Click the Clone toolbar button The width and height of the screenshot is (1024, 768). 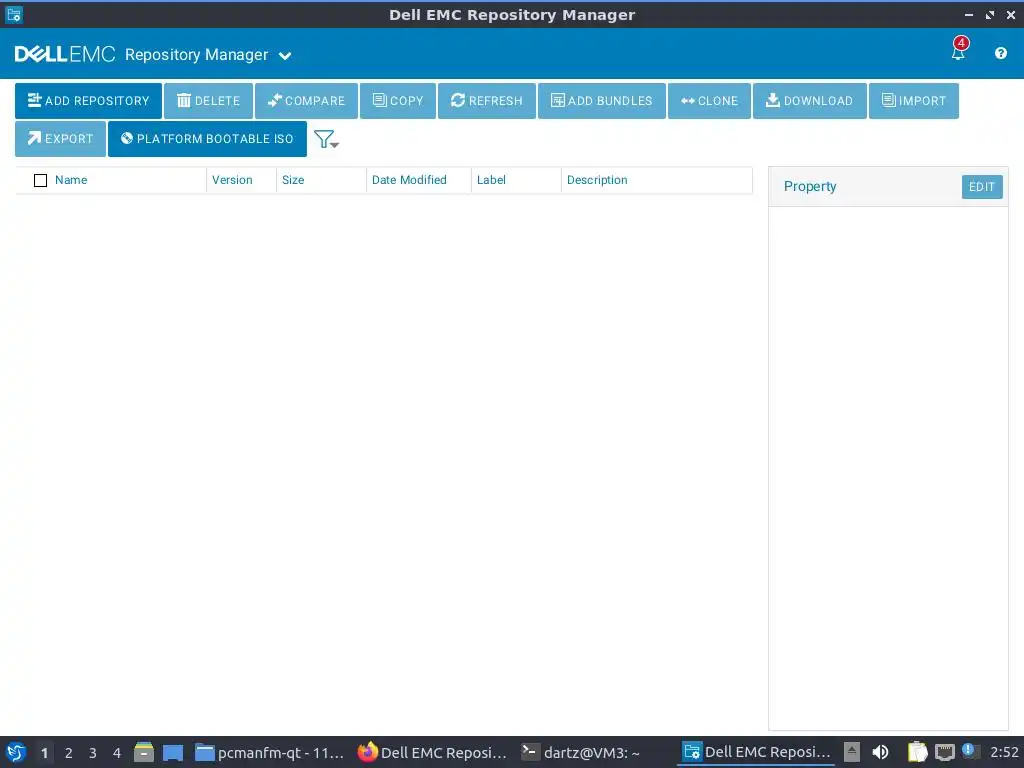709,101
